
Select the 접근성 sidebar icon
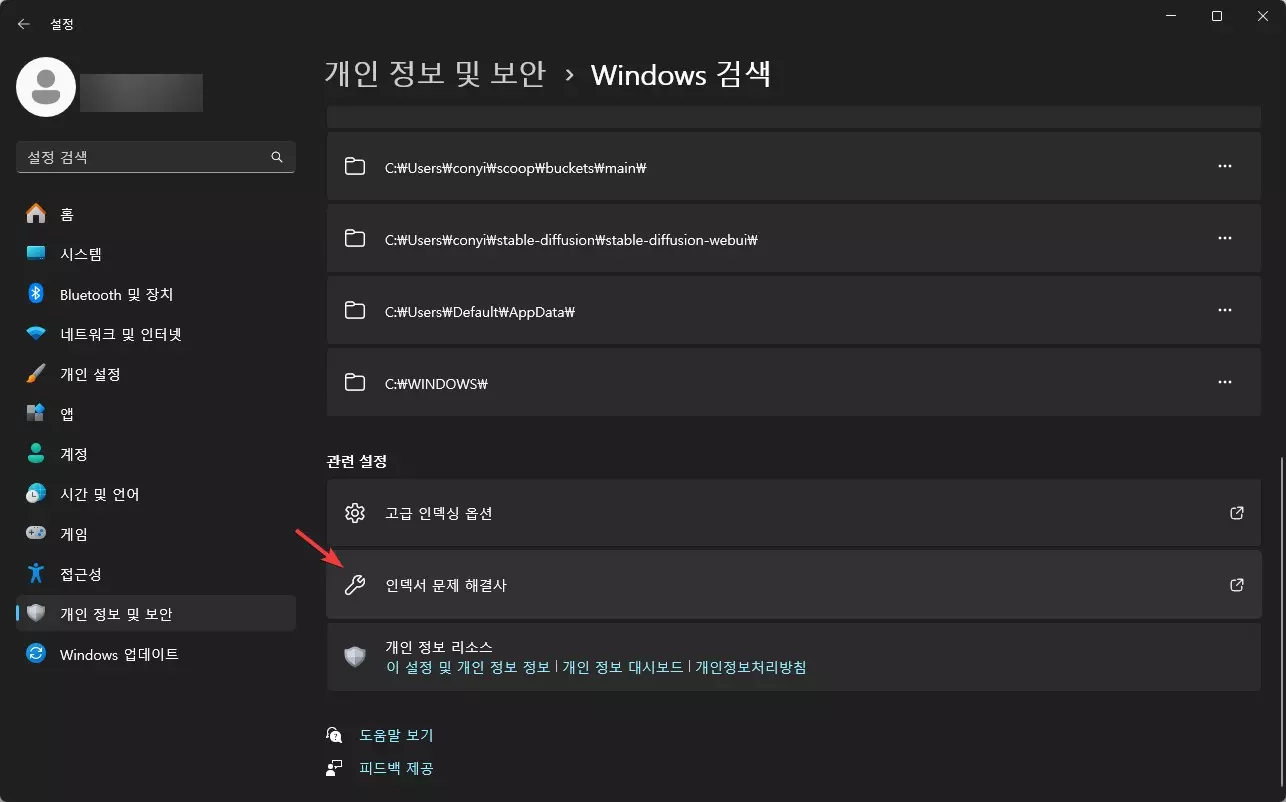[38, 574]
